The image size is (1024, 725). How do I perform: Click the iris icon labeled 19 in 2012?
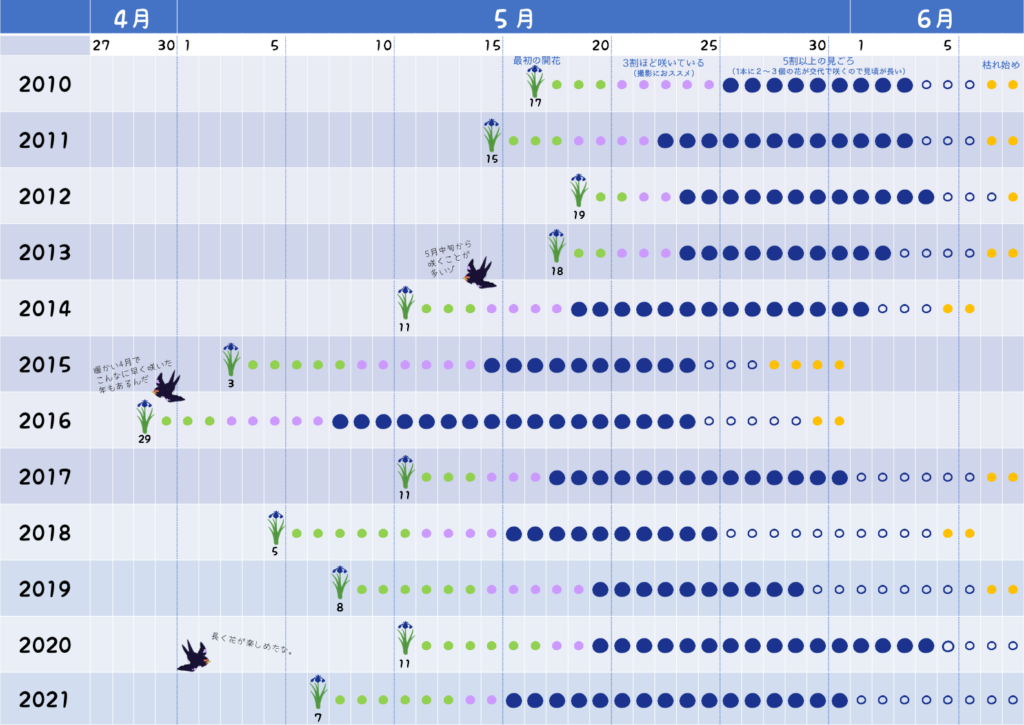pos(579,190)
